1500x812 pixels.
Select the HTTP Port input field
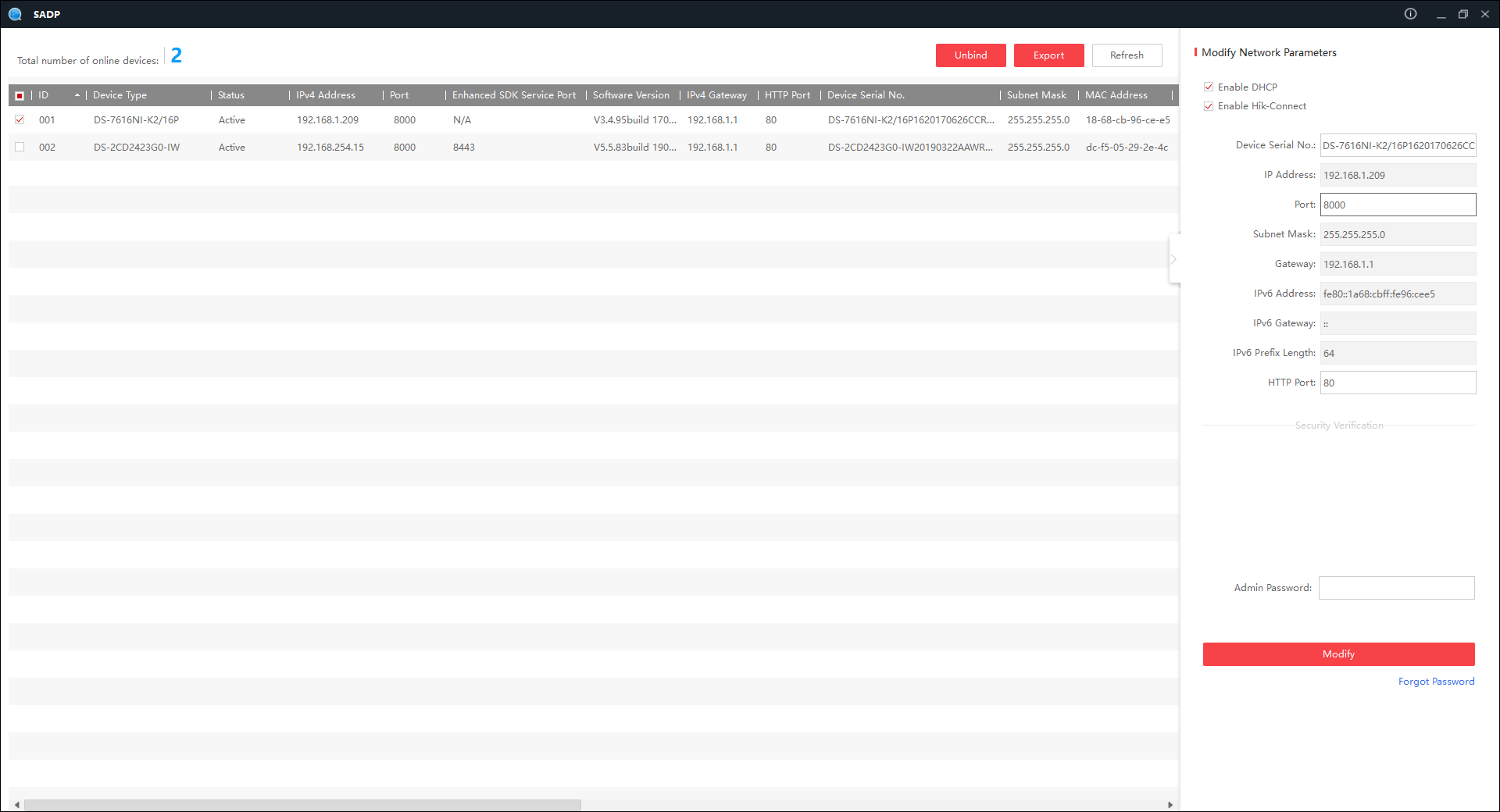(x=1398, y=383)
